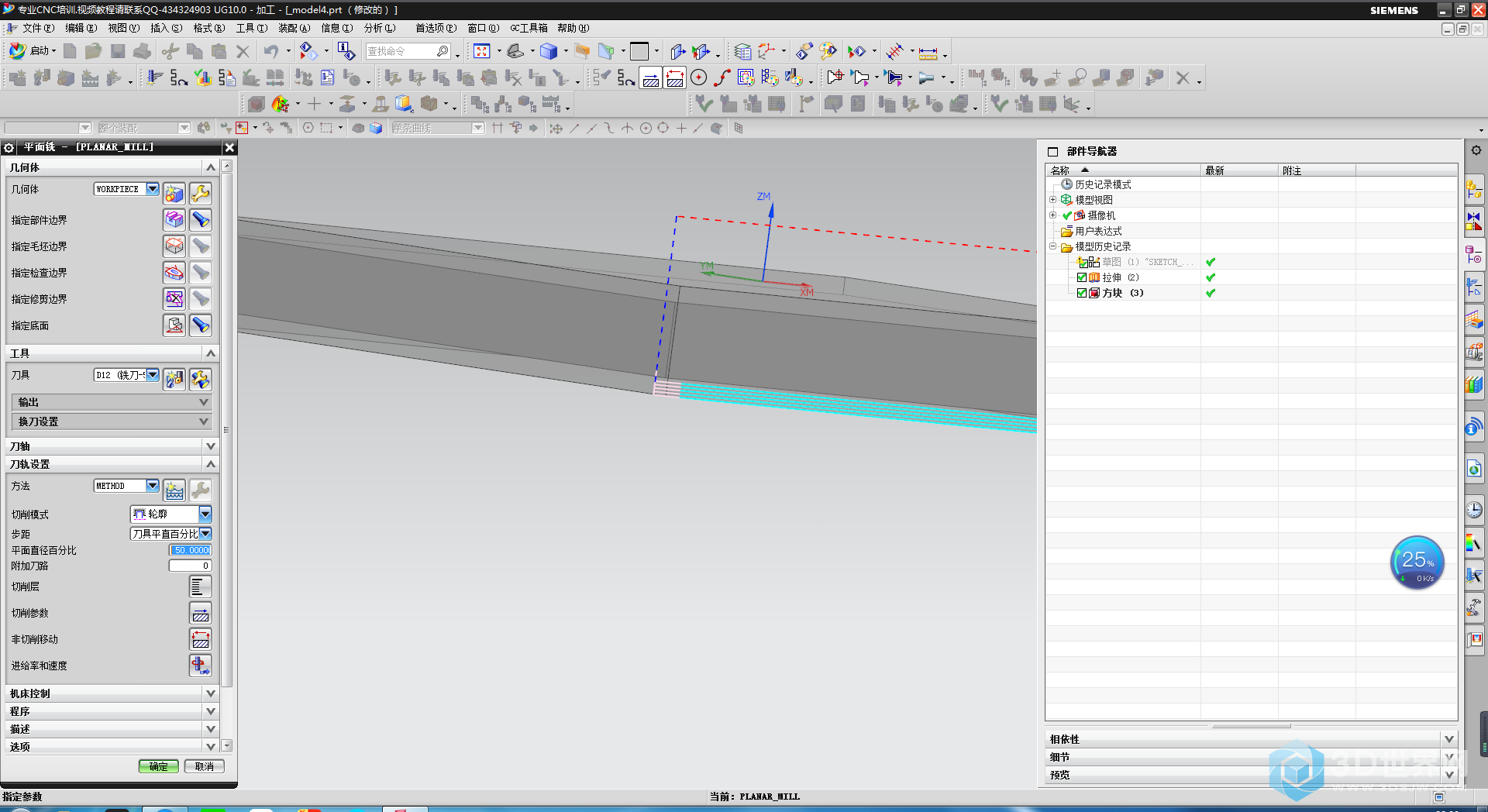Toggle checkbox for 拉伸 (2) feature
This screenshot has height=812, width=1488.
coord(1083,277)
